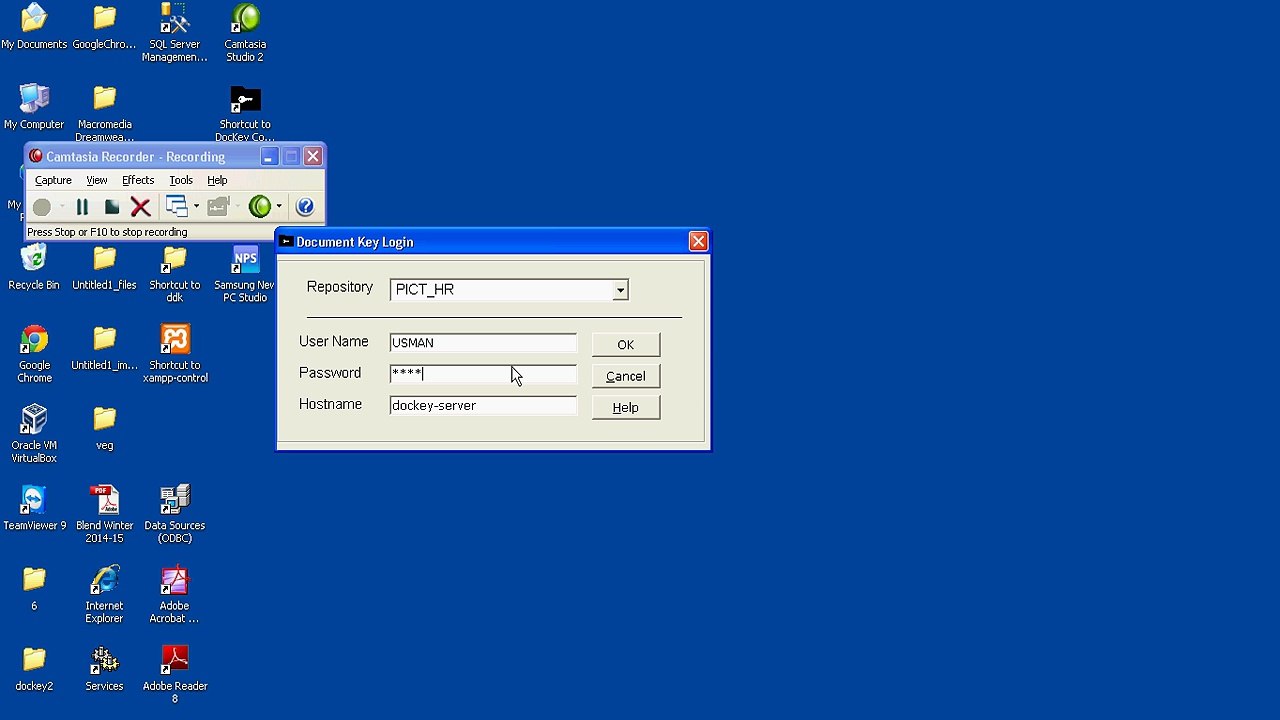Click 'Press Stop or F10' status text
Screen dimensions: 1280x720
107,232
